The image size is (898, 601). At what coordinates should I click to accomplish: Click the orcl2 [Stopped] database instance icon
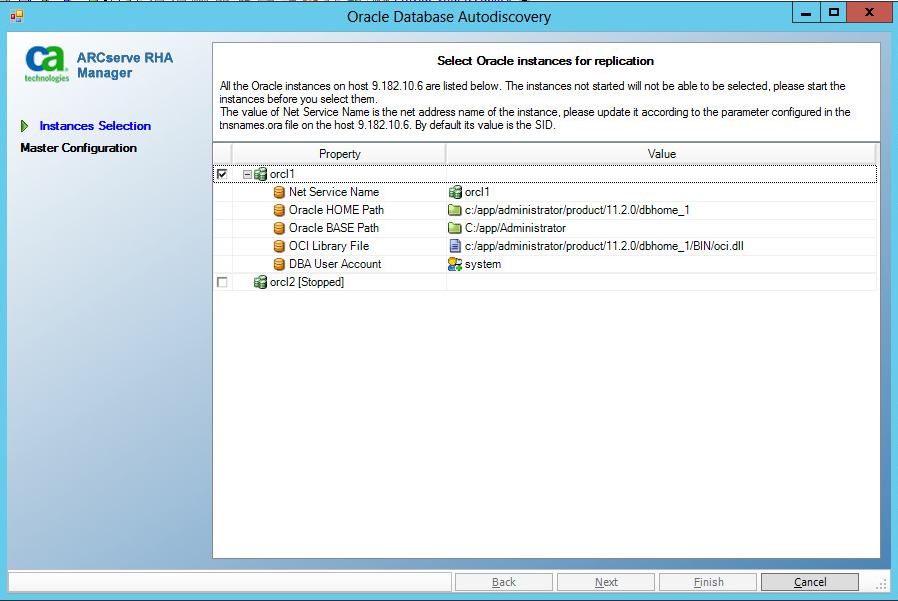tap(261, 282)
